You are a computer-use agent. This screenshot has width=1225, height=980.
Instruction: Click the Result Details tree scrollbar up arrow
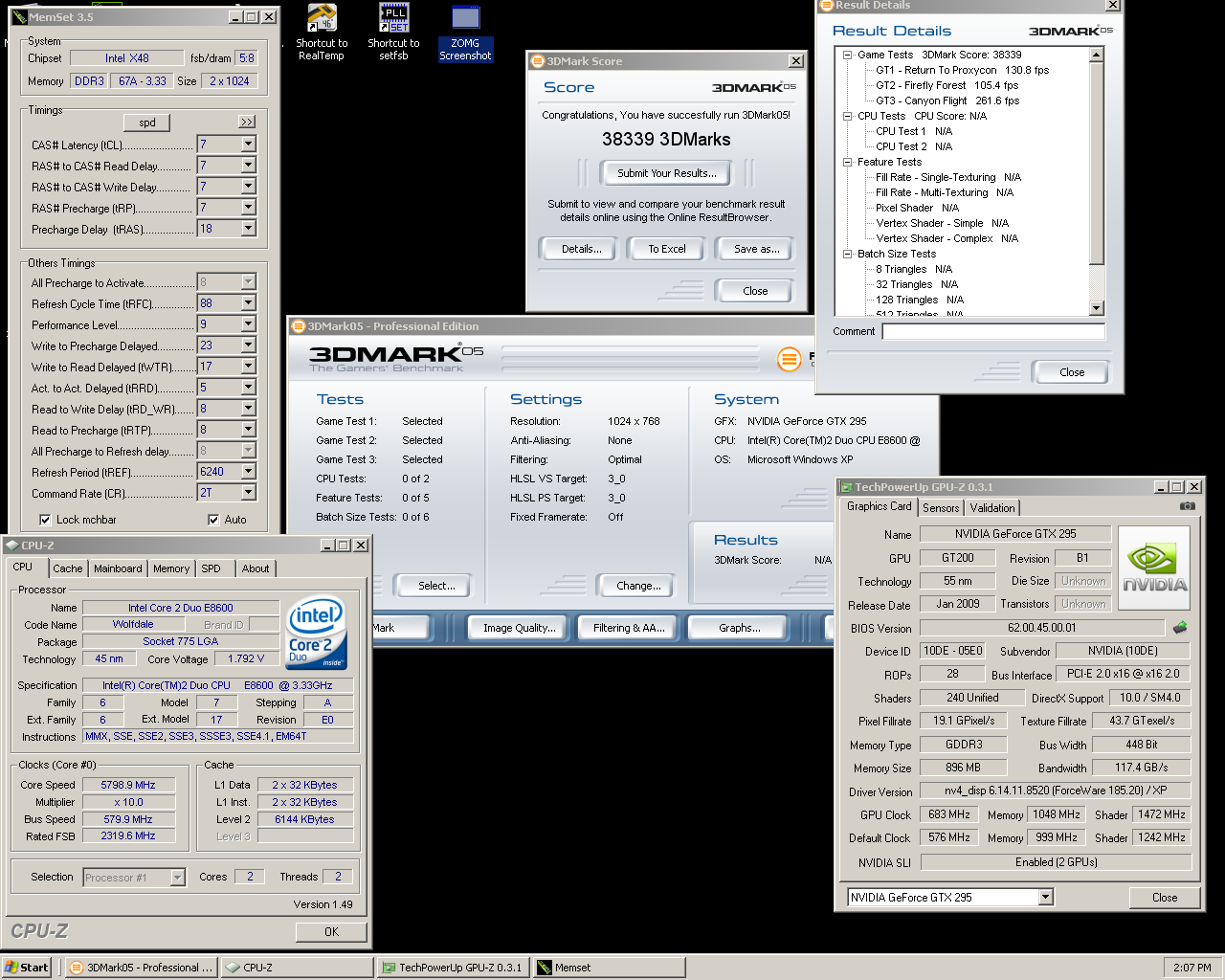1097,54
